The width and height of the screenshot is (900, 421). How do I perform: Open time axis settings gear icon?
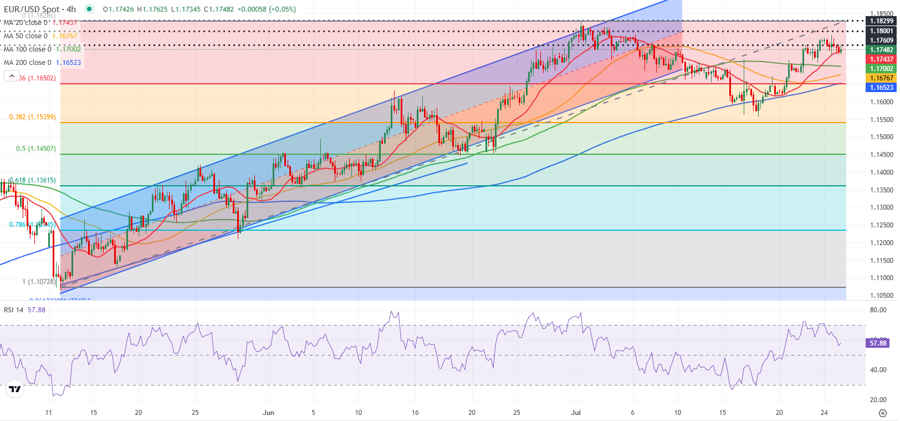pos(883,413)
